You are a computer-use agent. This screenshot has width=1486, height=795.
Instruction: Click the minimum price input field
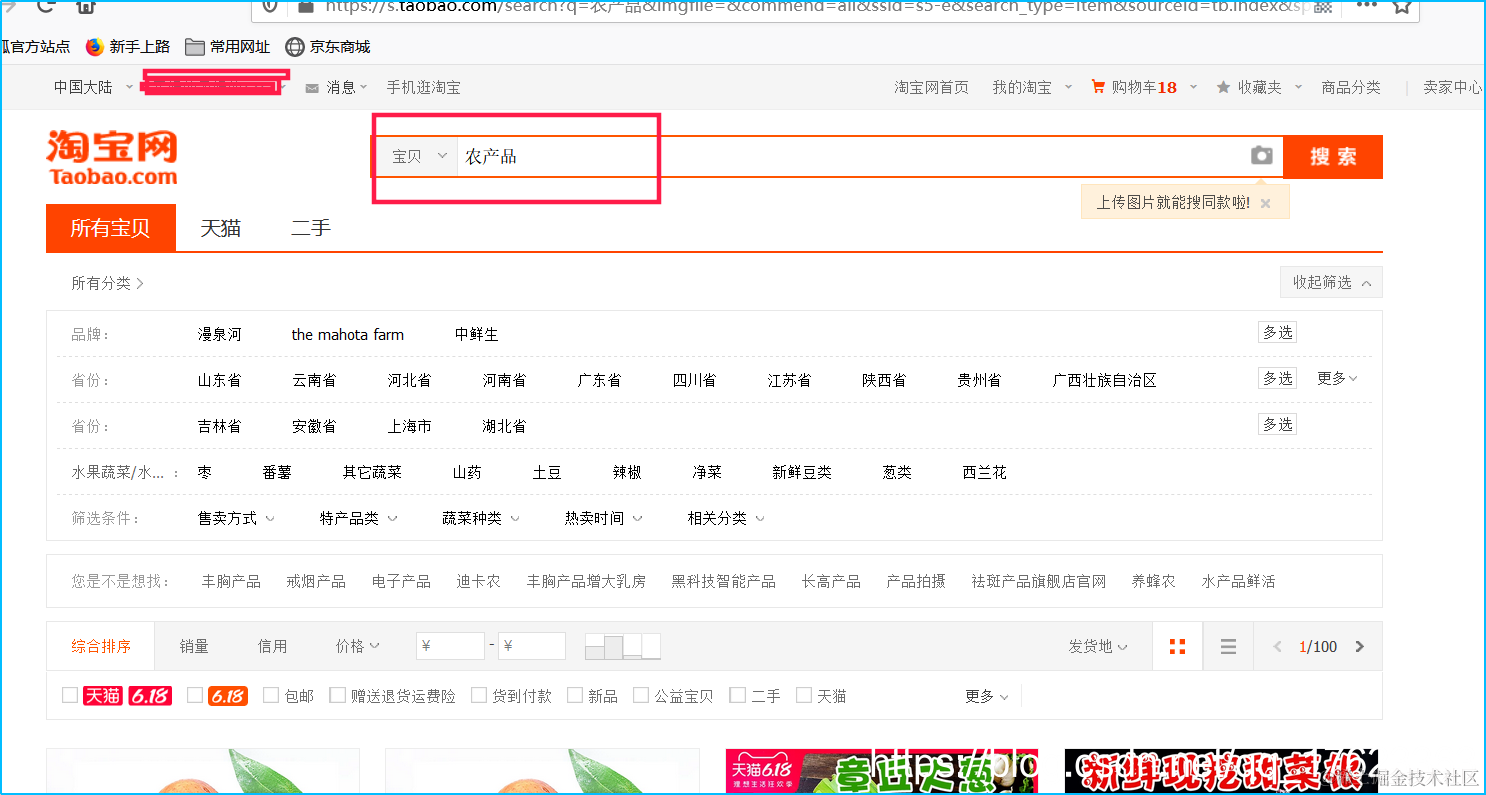(x=450, y=646)
